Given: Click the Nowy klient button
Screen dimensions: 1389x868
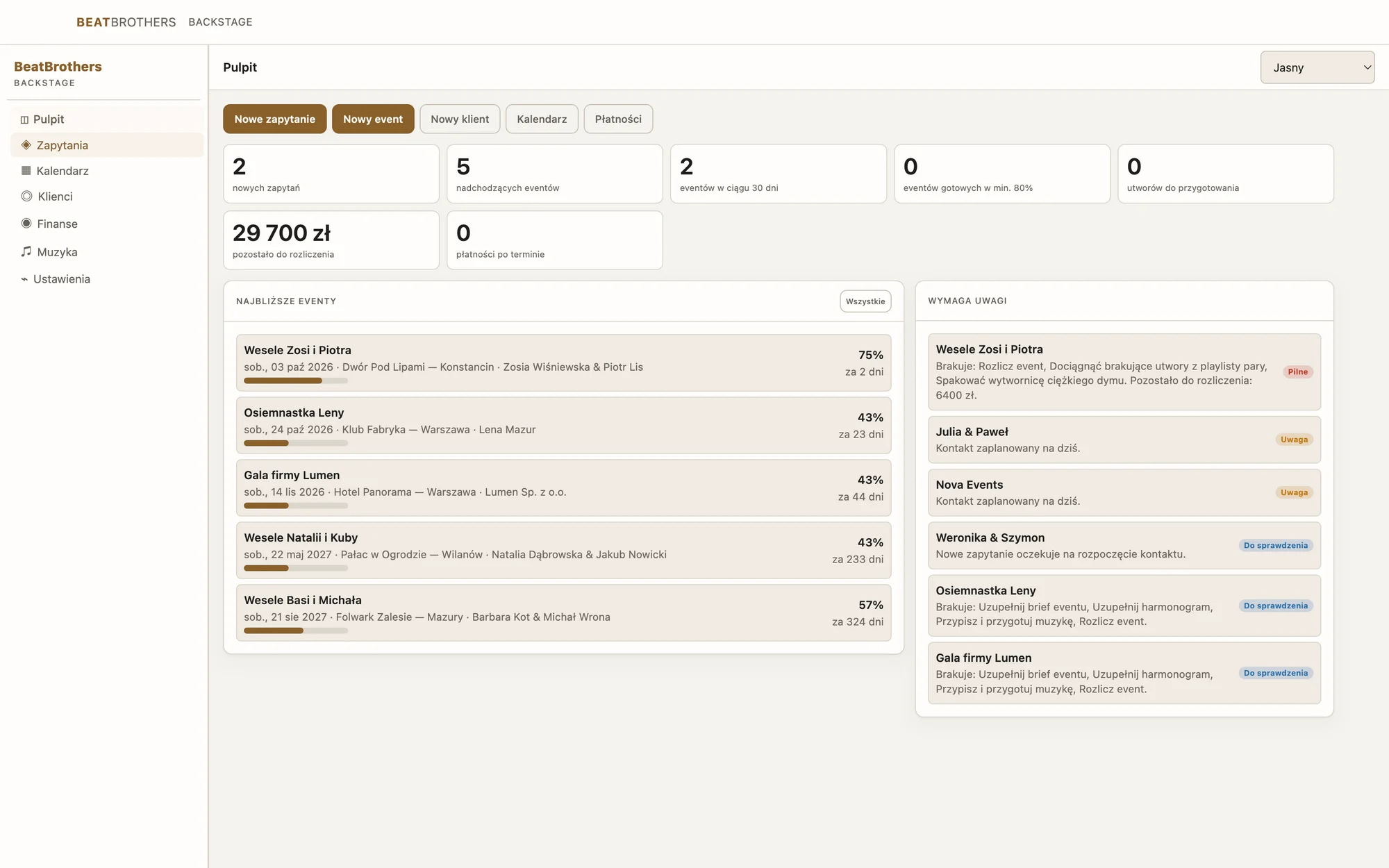Looking at the screenshot, I should click(460, 119).
